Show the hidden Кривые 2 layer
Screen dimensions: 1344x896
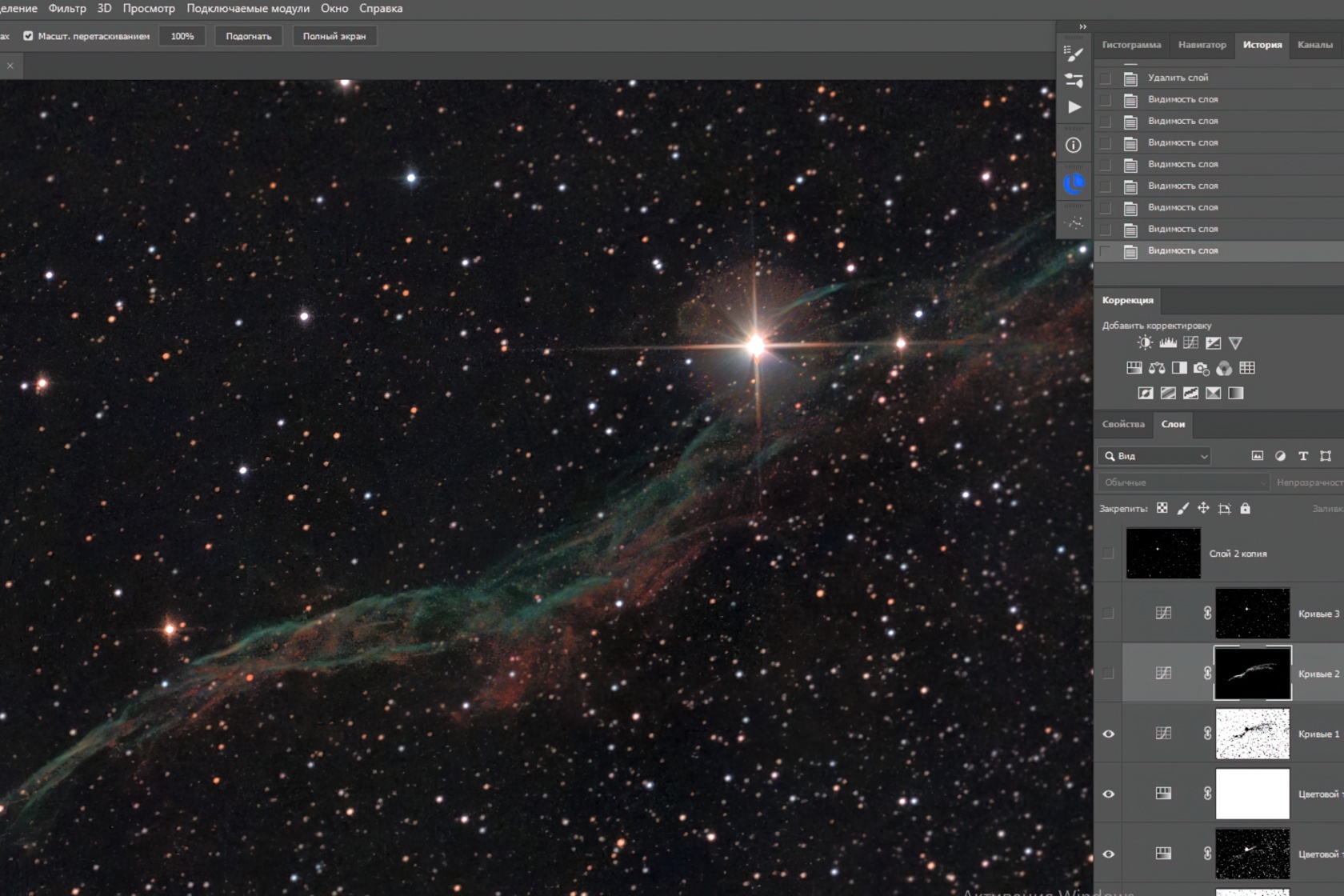[x=1108, y=674]
